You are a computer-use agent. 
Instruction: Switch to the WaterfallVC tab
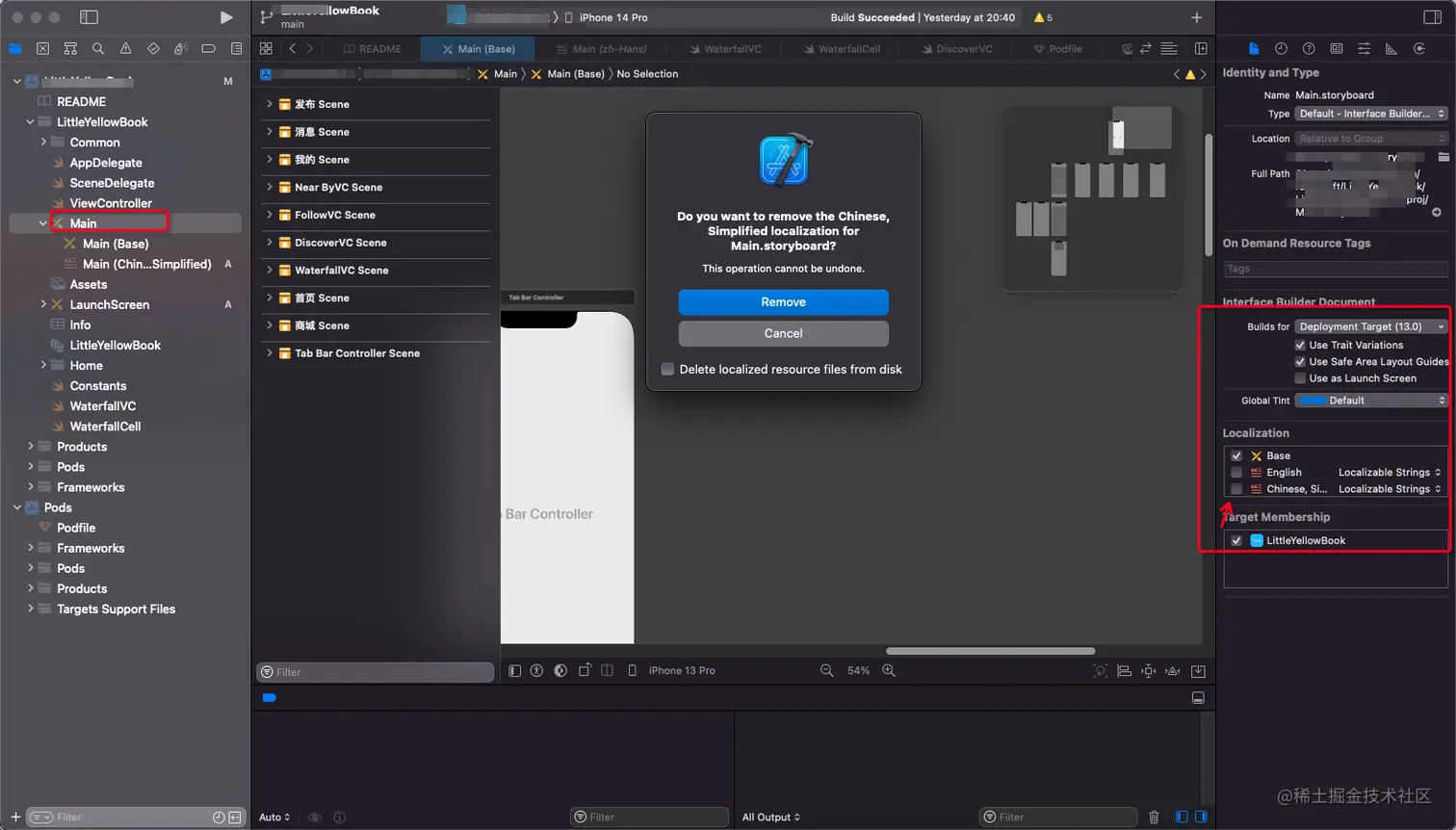(x=725, y=49)
